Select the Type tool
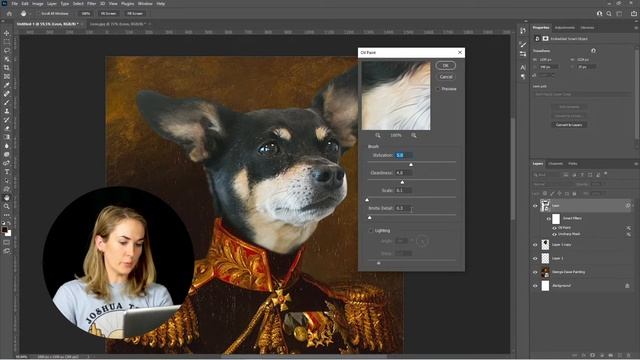 click(x=7, y=172)
